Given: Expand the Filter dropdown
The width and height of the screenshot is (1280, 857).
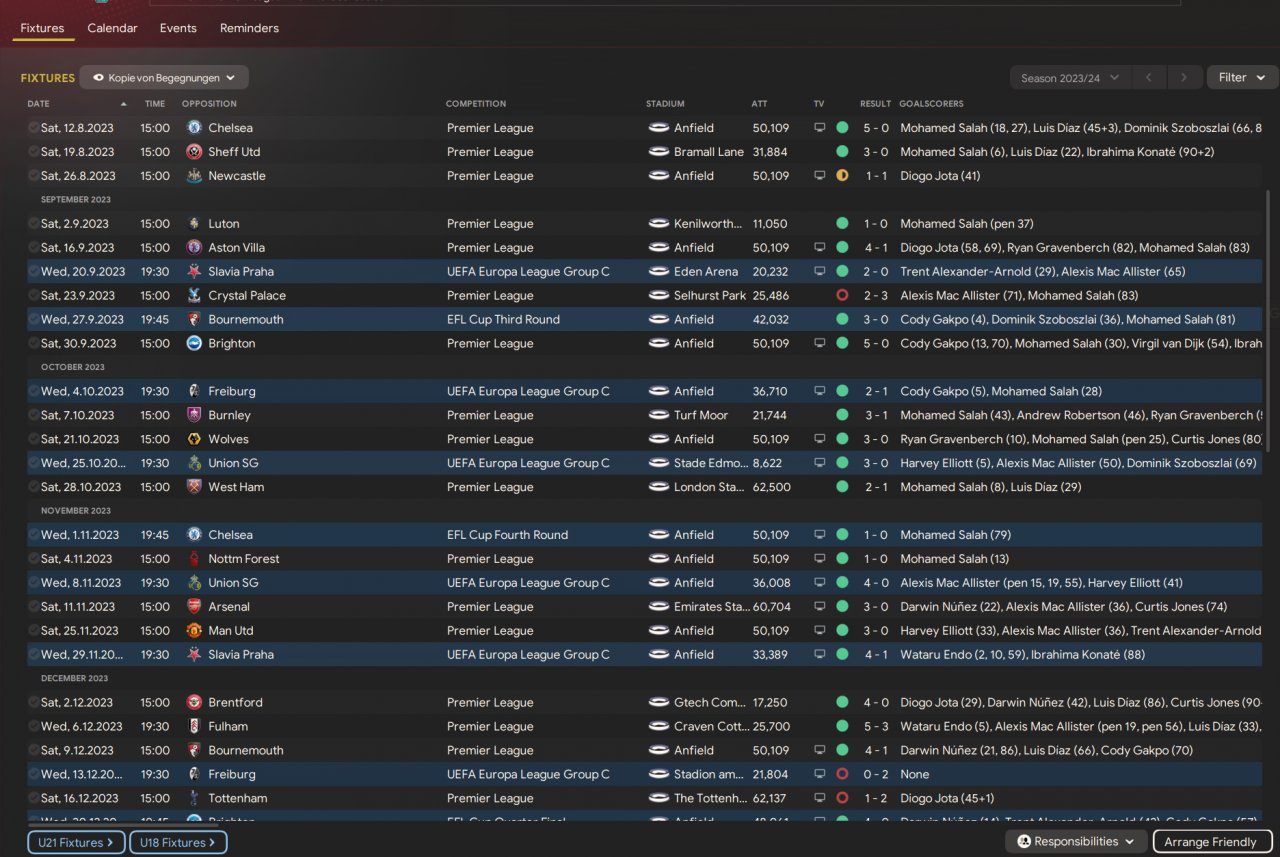Looking at the screenshot, I should coord(1242,78).
